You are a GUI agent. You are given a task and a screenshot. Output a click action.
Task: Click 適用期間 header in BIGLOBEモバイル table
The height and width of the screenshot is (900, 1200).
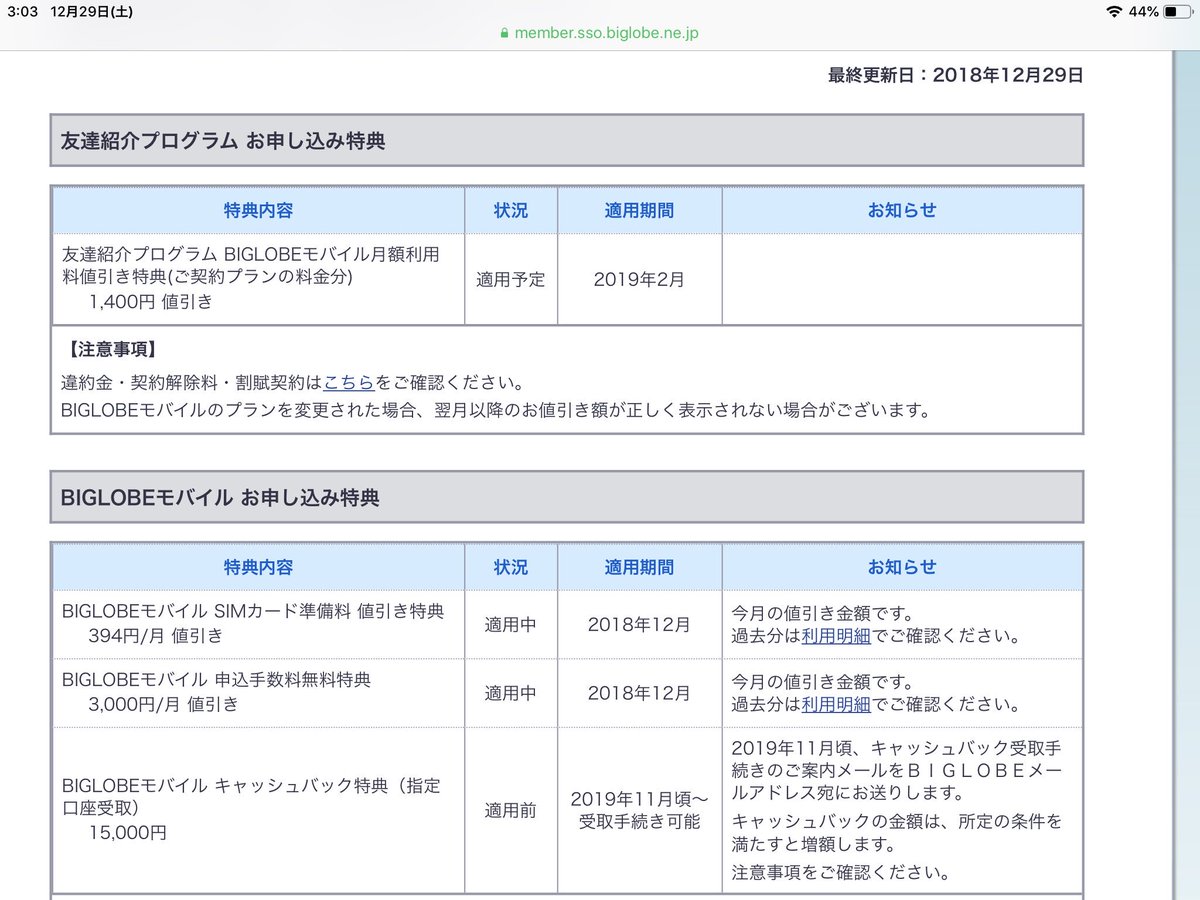pyautogui.click(x=639, y=567)
